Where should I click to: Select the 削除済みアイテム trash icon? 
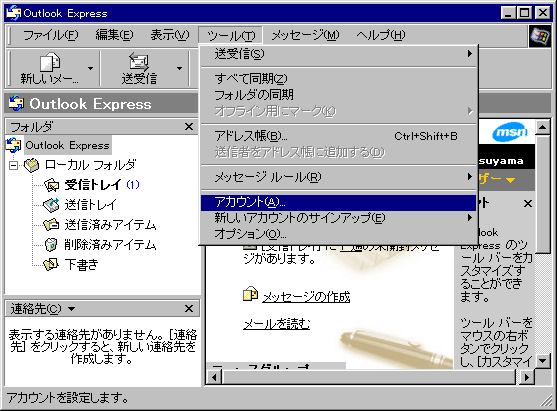tap(51, 244)
